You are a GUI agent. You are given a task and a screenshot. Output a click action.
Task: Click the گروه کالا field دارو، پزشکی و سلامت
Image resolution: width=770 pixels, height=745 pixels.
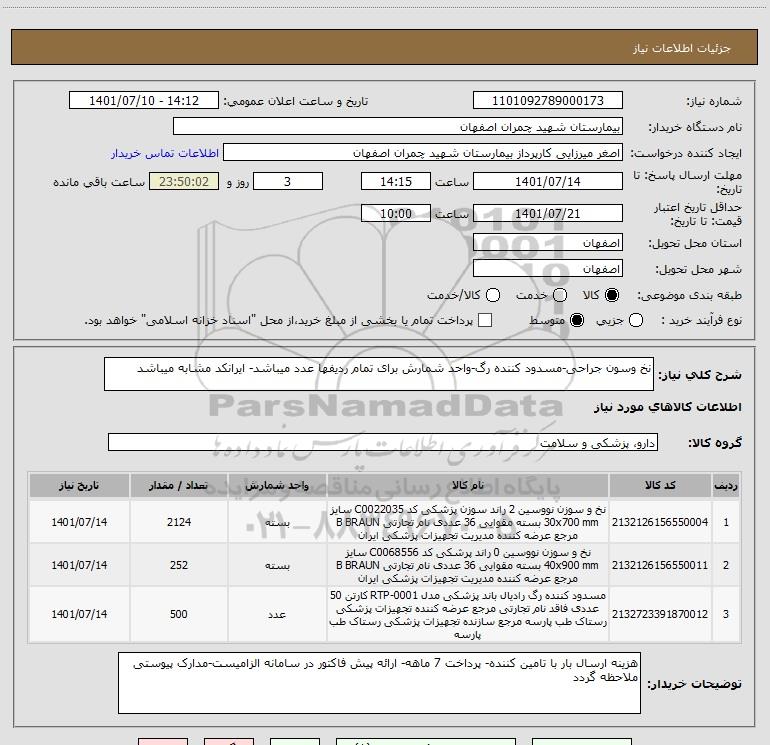point(383,442)
